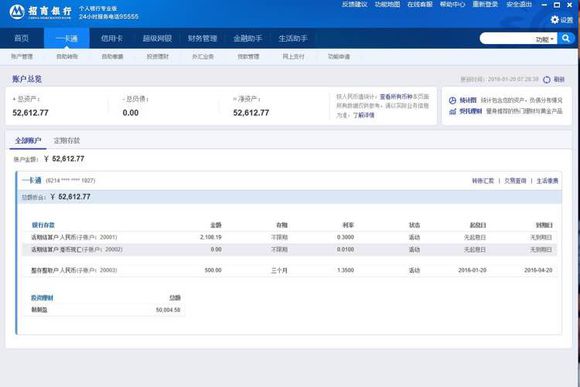Close the bank client window
Screen dimensions: 580x387
click(x=570, y=5)
